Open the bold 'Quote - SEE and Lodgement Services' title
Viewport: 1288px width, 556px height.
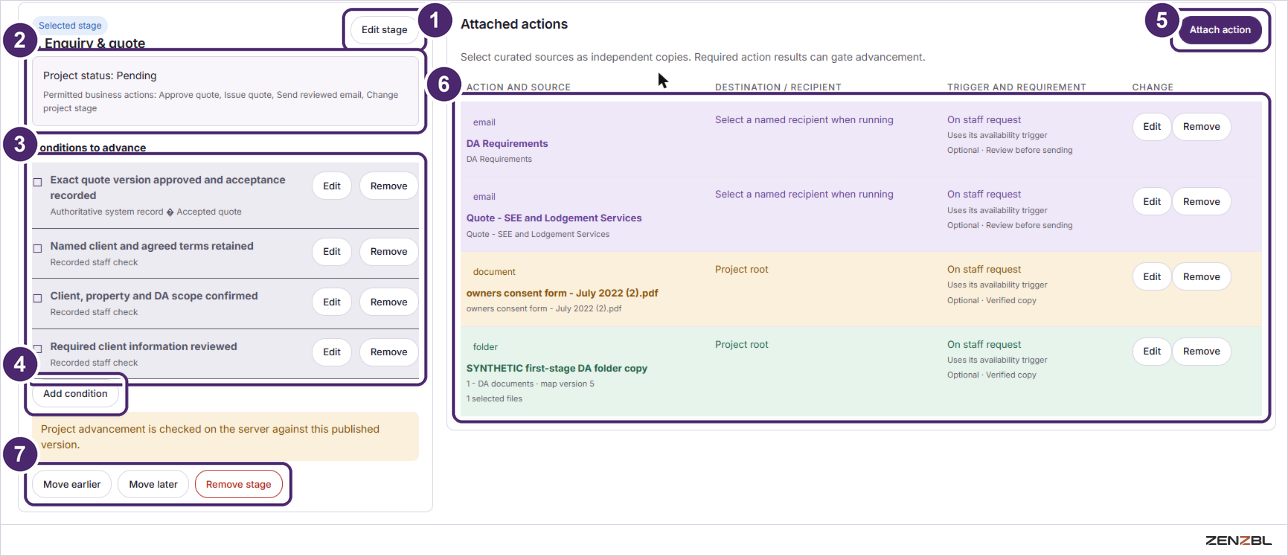[554, 218]
